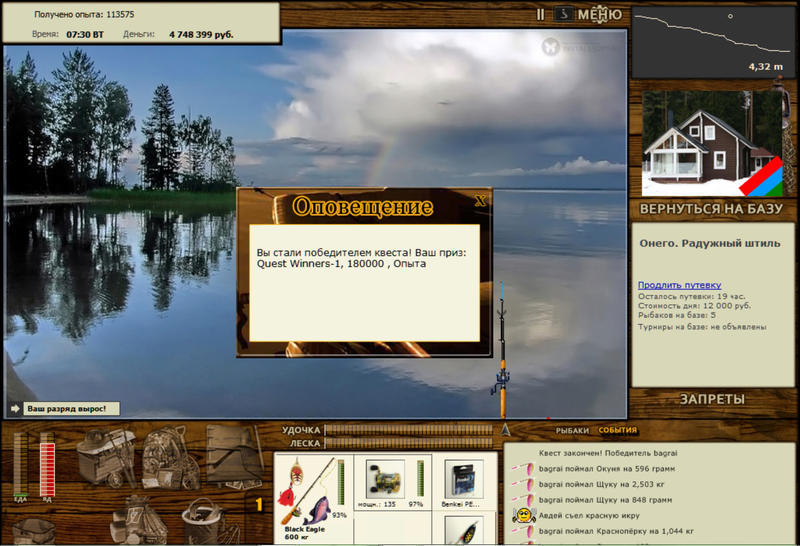Open the ЗАПРЕТЫ restrictions button
Viewport: 800px width, 546px height.
pos(712,399)
